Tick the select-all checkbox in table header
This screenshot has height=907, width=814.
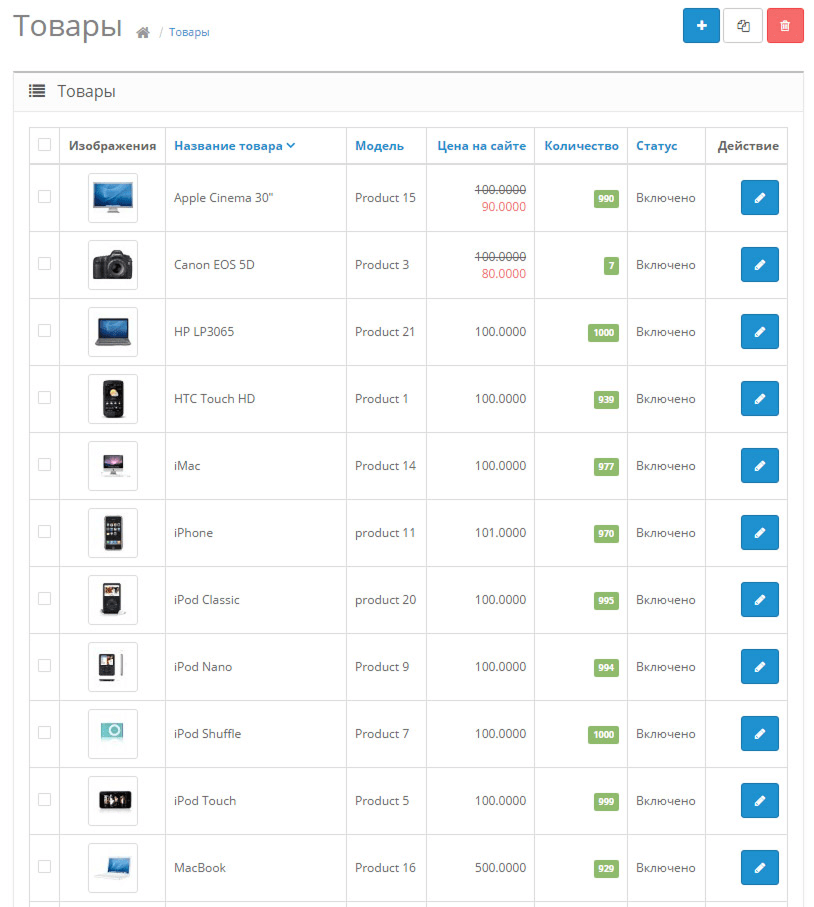point(45,145)
